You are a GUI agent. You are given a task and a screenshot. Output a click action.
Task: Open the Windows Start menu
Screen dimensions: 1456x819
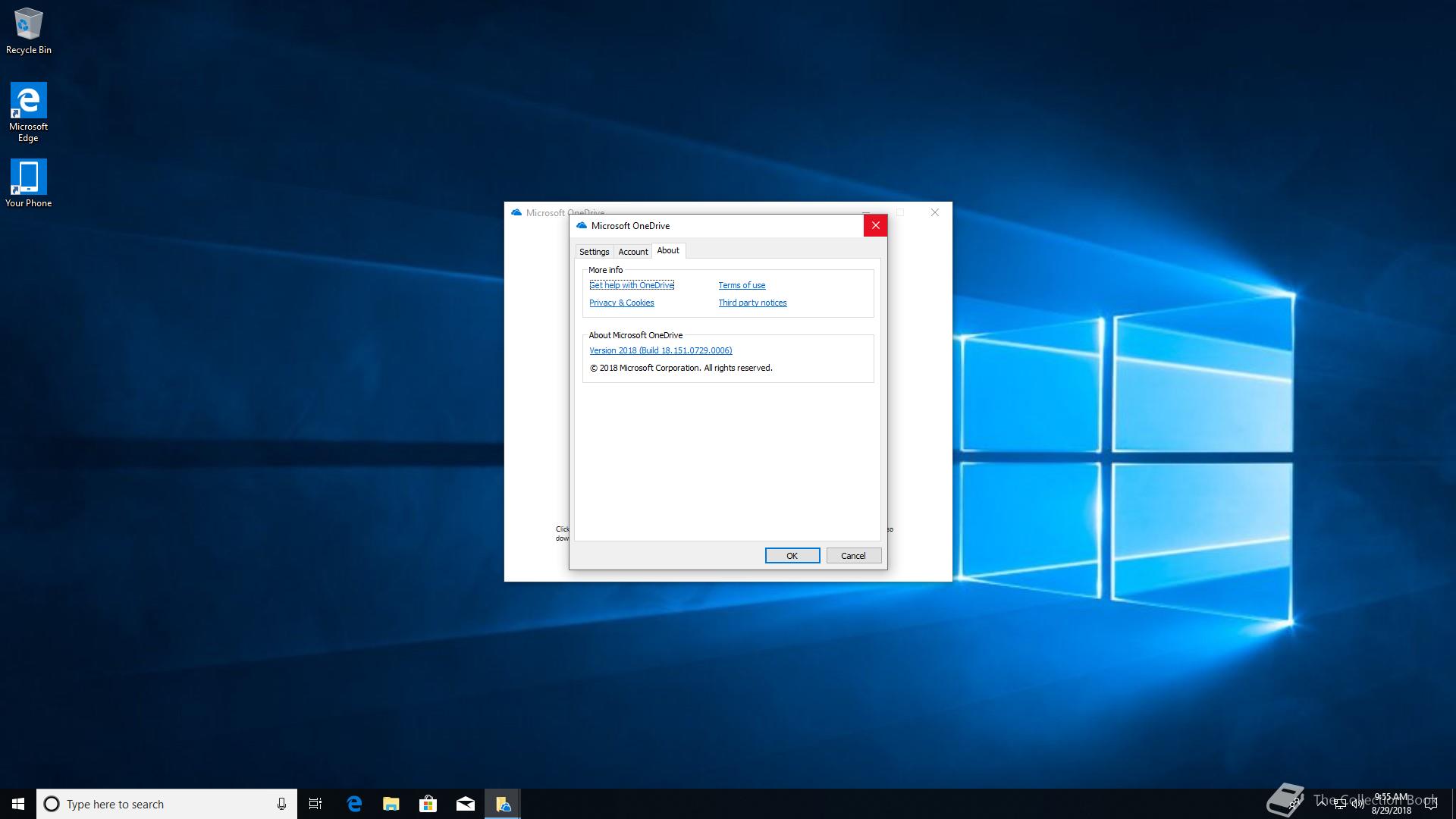[x=18, y=804]
